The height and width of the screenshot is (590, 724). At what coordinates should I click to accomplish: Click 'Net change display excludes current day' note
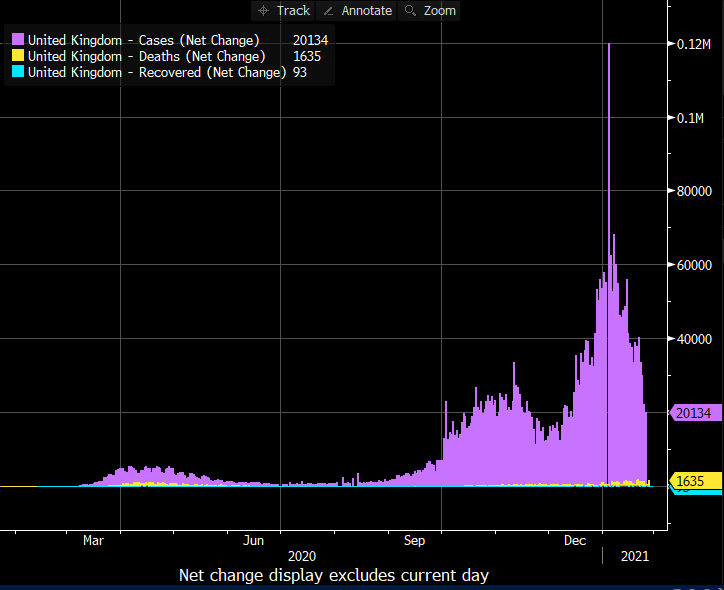coord(333,576)
